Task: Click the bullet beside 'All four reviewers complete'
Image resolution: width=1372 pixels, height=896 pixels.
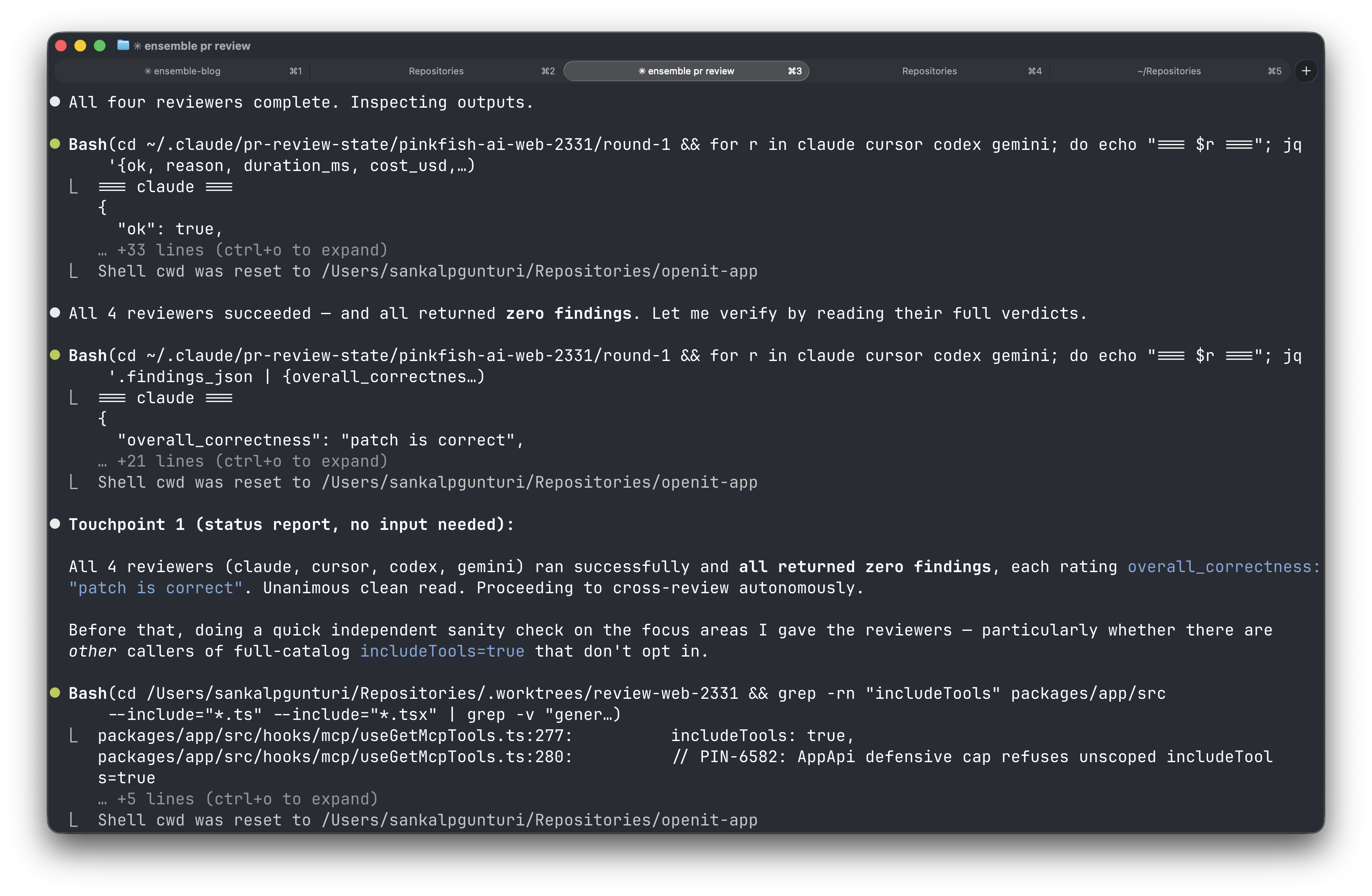Action: pyautogui.click(x=55, y=102)
